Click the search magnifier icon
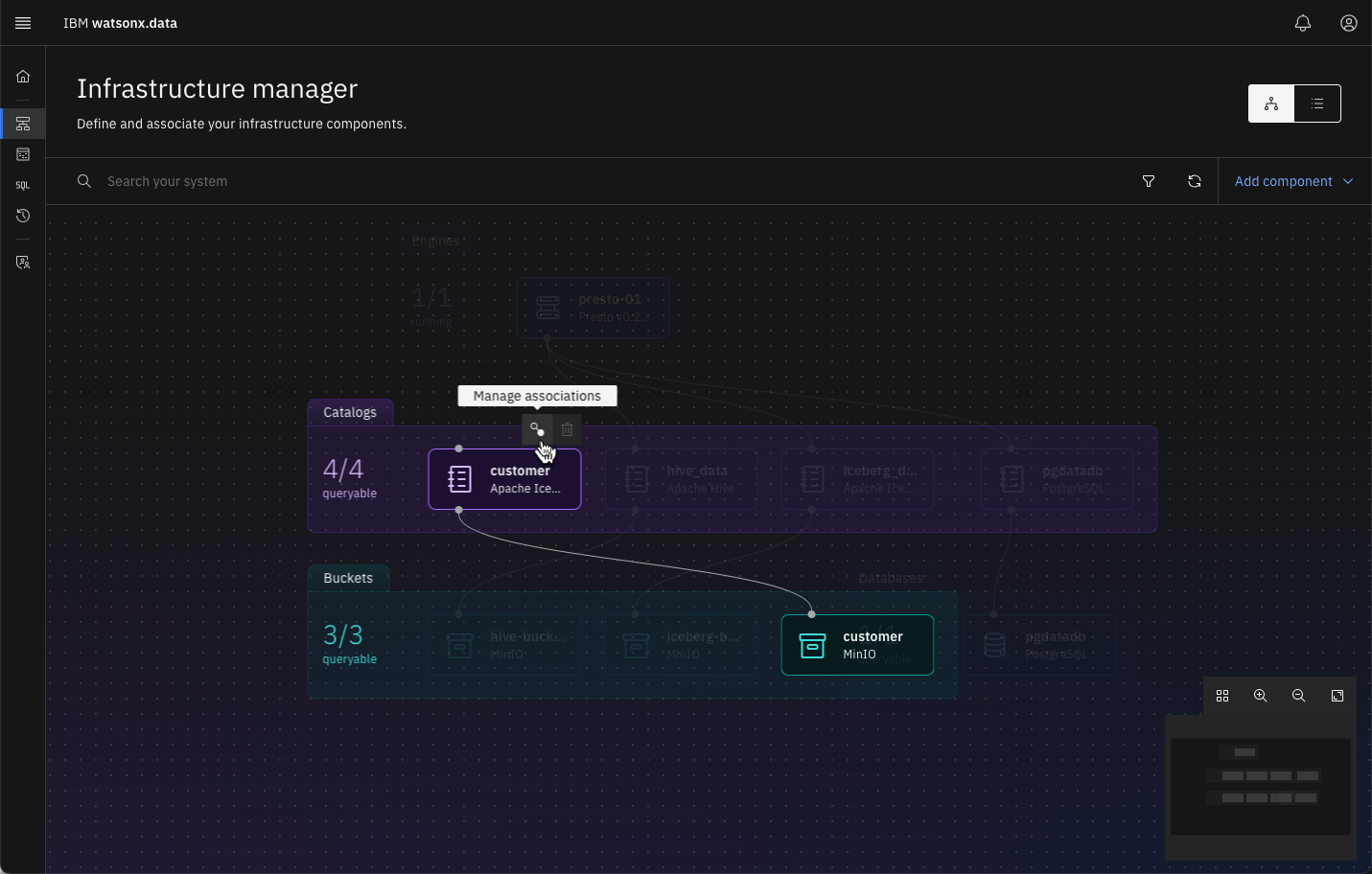This screenshot has width=1372, height=874. pyautogui.click(x=84, y=181)
